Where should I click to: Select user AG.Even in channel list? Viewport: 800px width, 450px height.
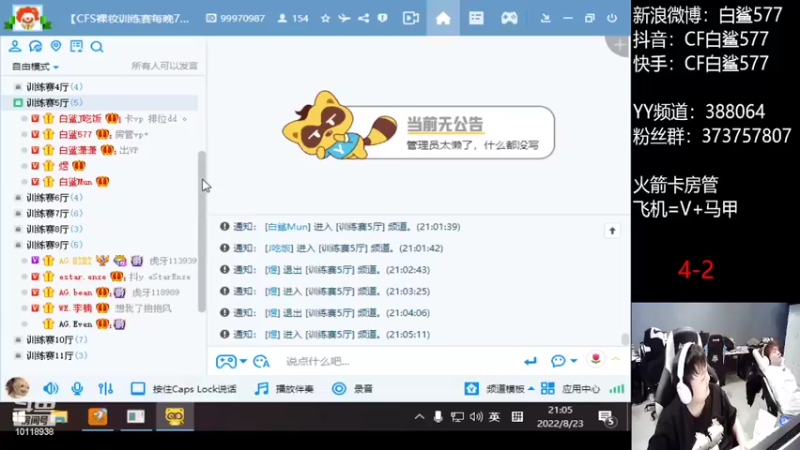coord(75,324)
